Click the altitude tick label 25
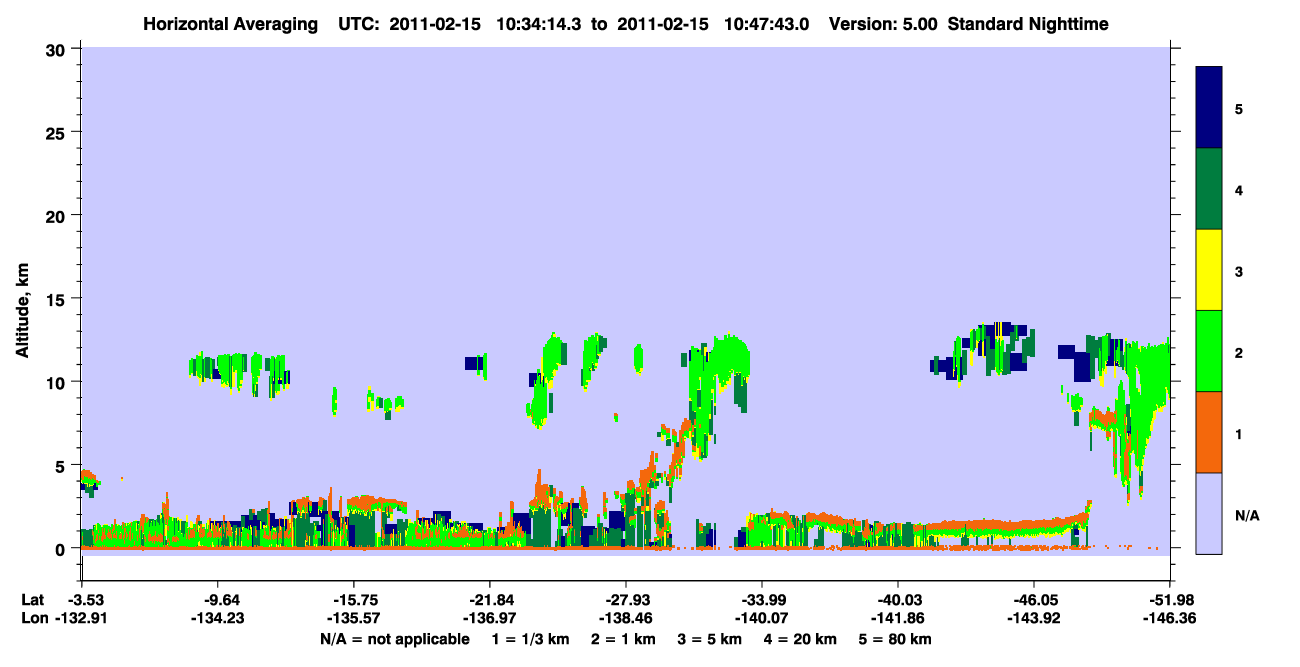Image resolution: width=1300 pixels, height=667 pixels. [x=57, y=132]
